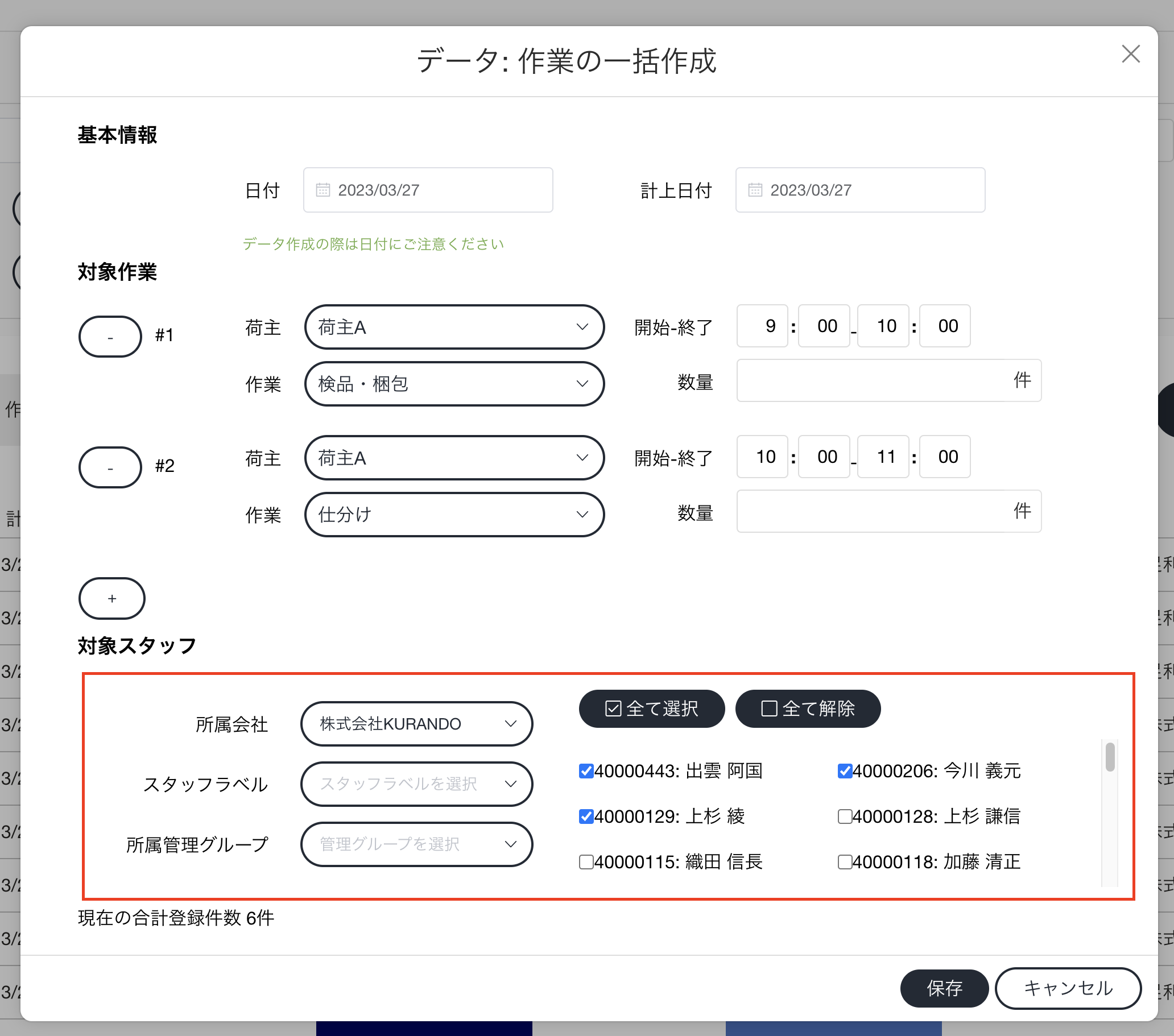Click the 日付 date input field
The width and height of the screenshot is (1174, 1036).
(428, 190)
